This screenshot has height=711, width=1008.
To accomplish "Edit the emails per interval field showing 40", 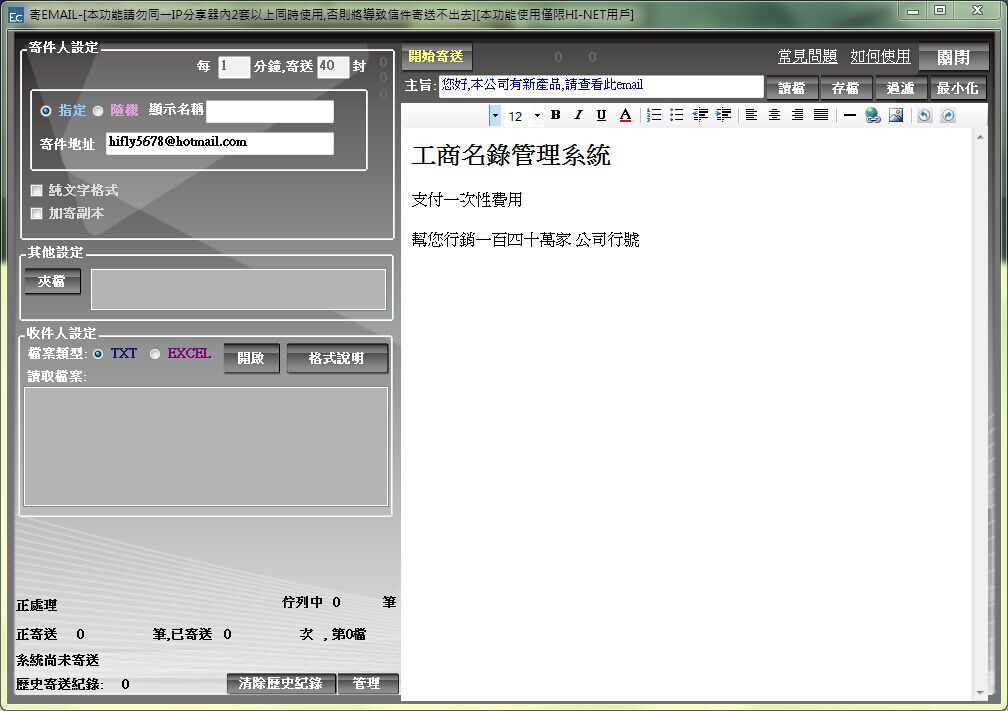I will [333, 67].
